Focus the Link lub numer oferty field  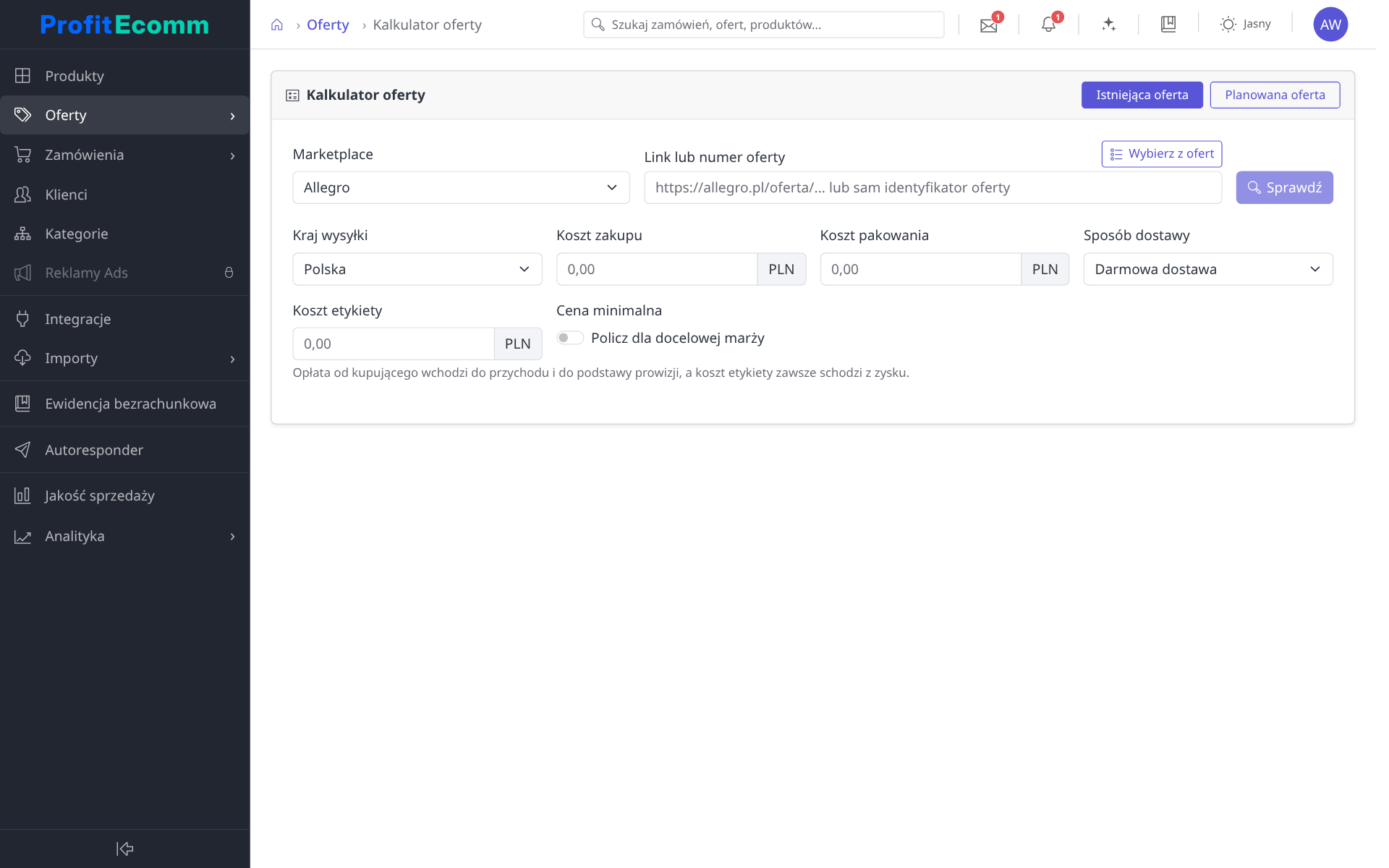click(x=933, y=187)
